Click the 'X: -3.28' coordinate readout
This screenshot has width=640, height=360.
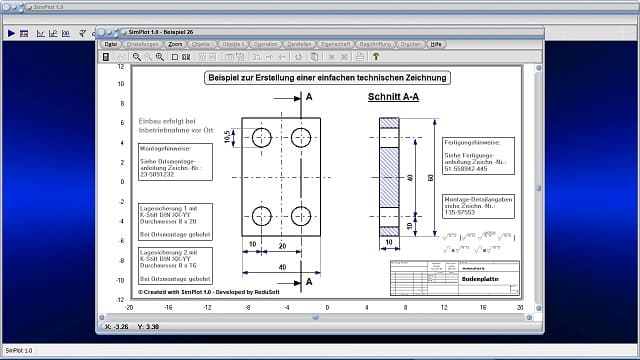[117, 327]
